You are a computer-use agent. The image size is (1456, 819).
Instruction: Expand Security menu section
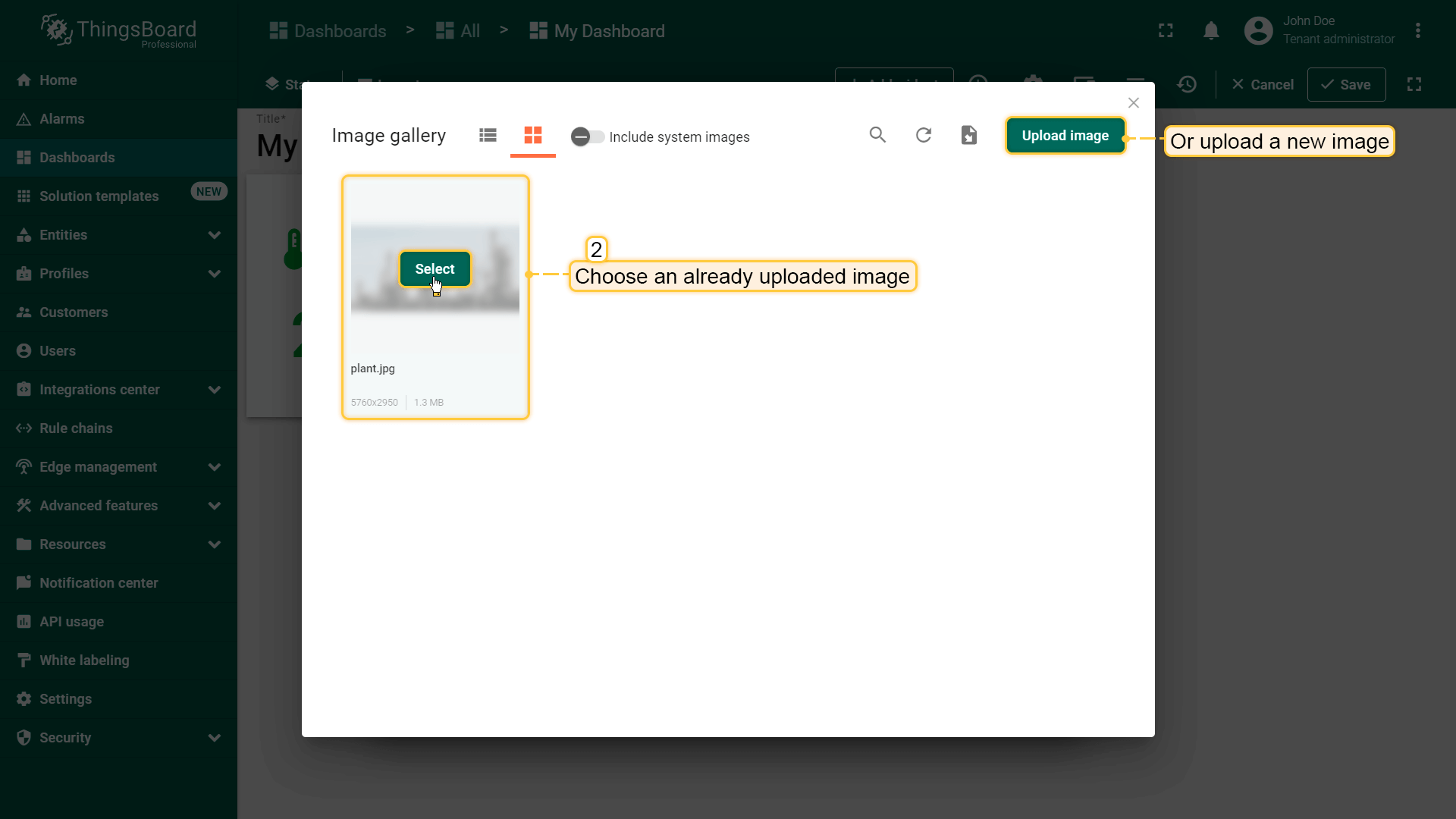214,738
